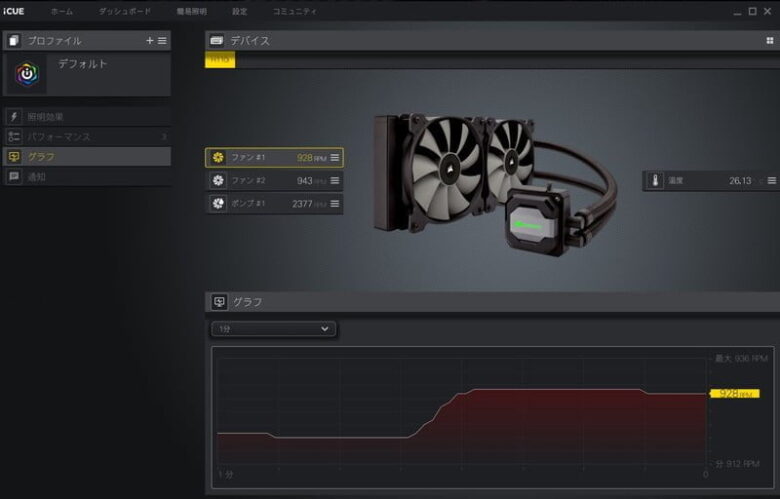Click the 通知 speech bubble icon
Screen dimensions: 780x499
[x=14, y=176]
